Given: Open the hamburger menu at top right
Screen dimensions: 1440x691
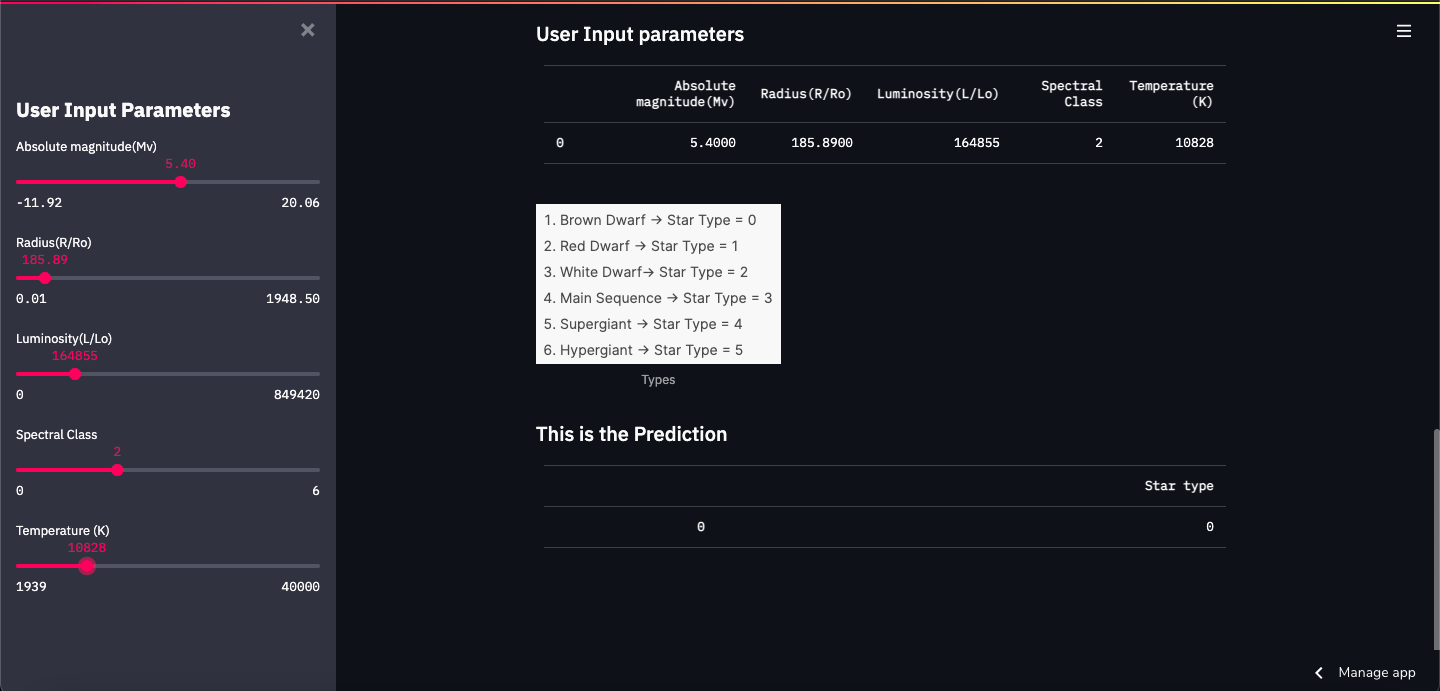Looking at the screenshot, I should [x=1404, y=31].
